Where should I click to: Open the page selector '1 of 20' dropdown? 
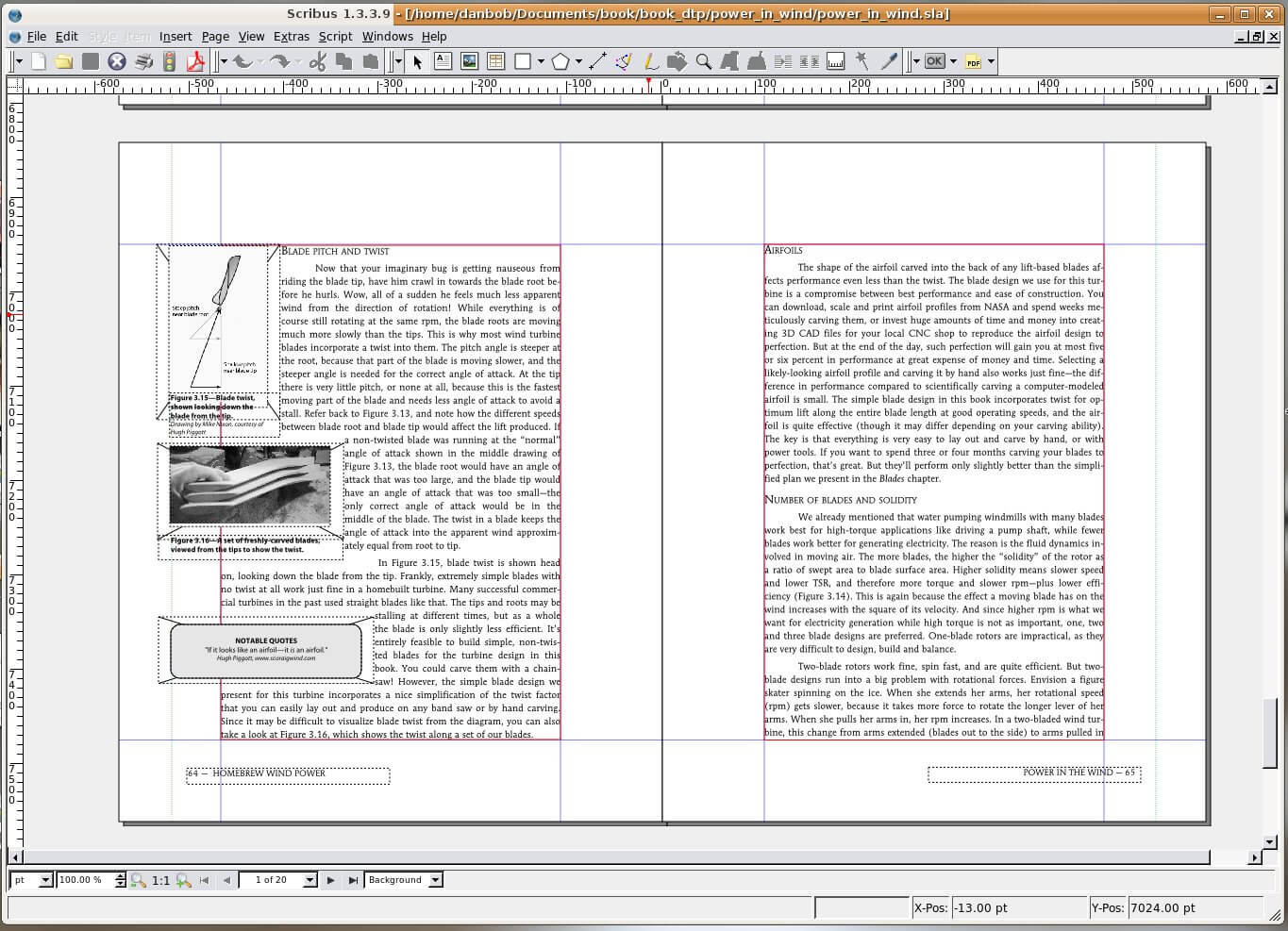(x=309, y=880)
